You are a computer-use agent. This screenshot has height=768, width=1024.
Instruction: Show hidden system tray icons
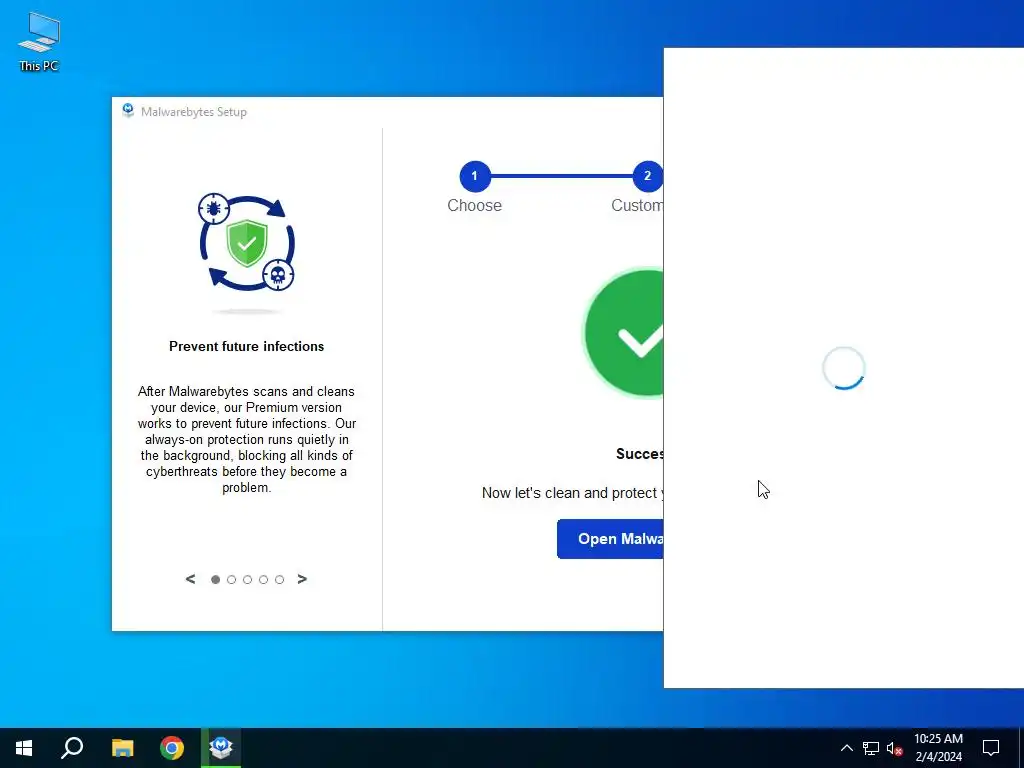tap(846, 748)
